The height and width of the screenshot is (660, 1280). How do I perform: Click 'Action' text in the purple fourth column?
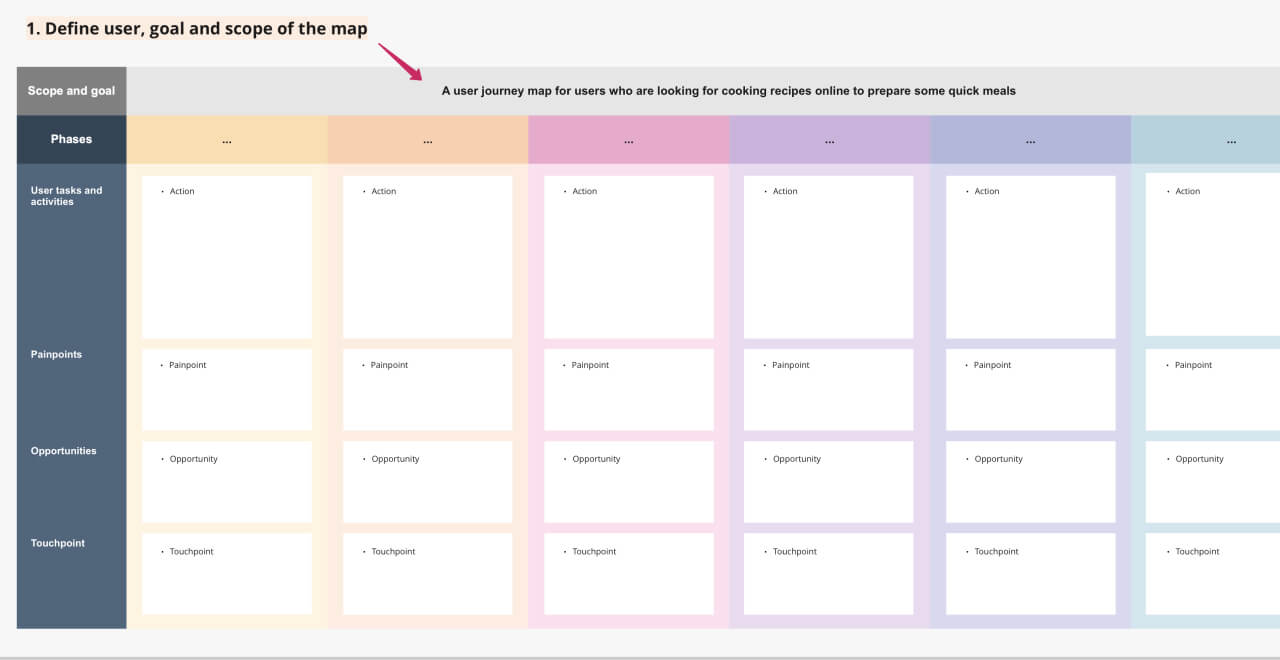(786, 191)
